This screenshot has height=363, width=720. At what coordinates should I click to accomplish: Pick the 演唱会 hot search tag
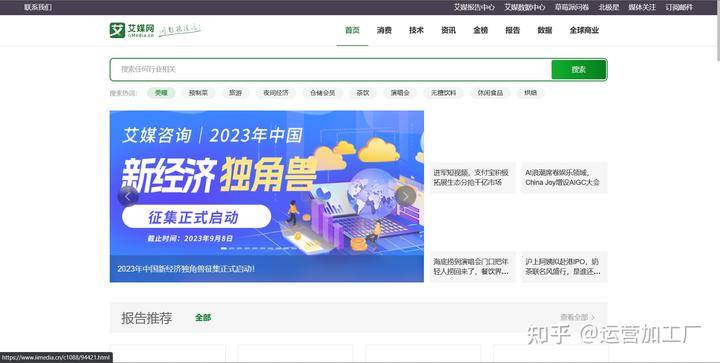[x=400, y=93]
